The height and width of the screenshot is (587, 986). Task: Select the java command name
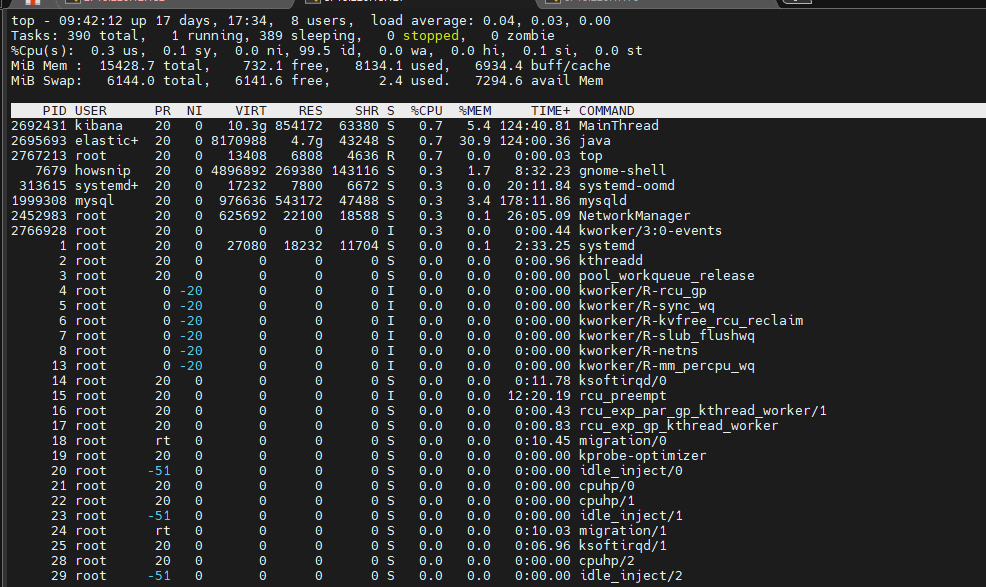[595, 141]
